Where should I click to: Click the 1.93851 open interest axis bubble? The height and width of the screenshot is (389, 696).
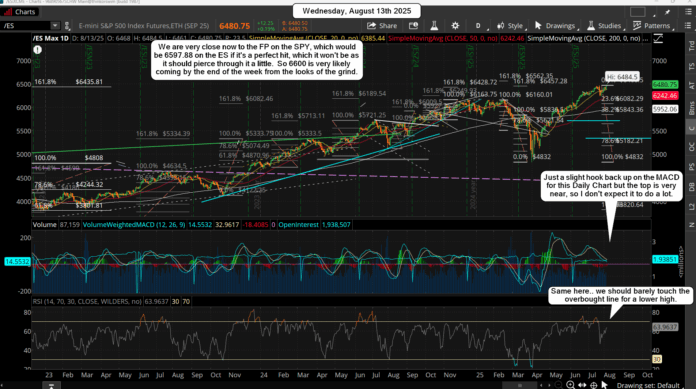pos(665,259)
